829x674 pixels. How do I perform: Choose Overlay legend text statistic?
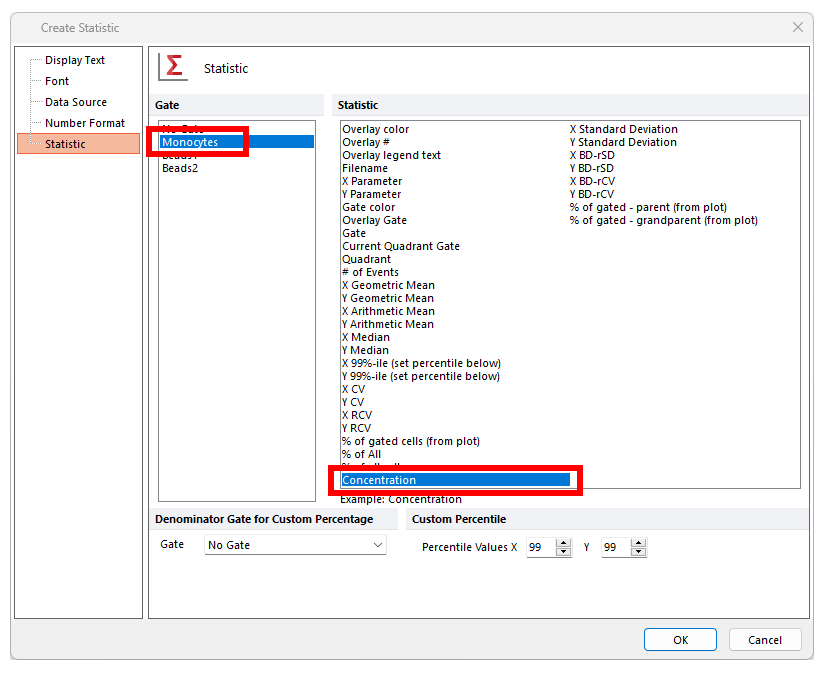coord(391,155)
